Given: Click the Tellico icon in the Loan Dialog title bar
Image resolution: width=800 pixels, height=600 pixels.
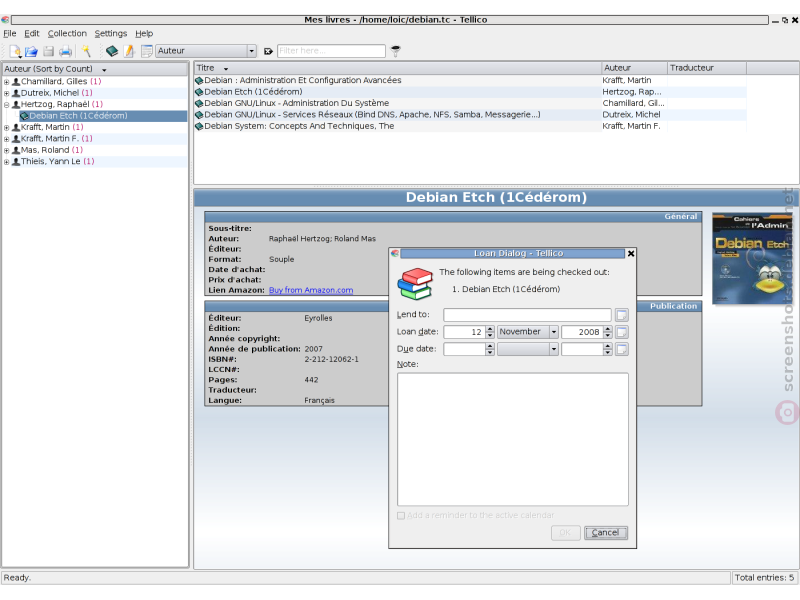Looking at the screenshot, I should coord(394,253).
